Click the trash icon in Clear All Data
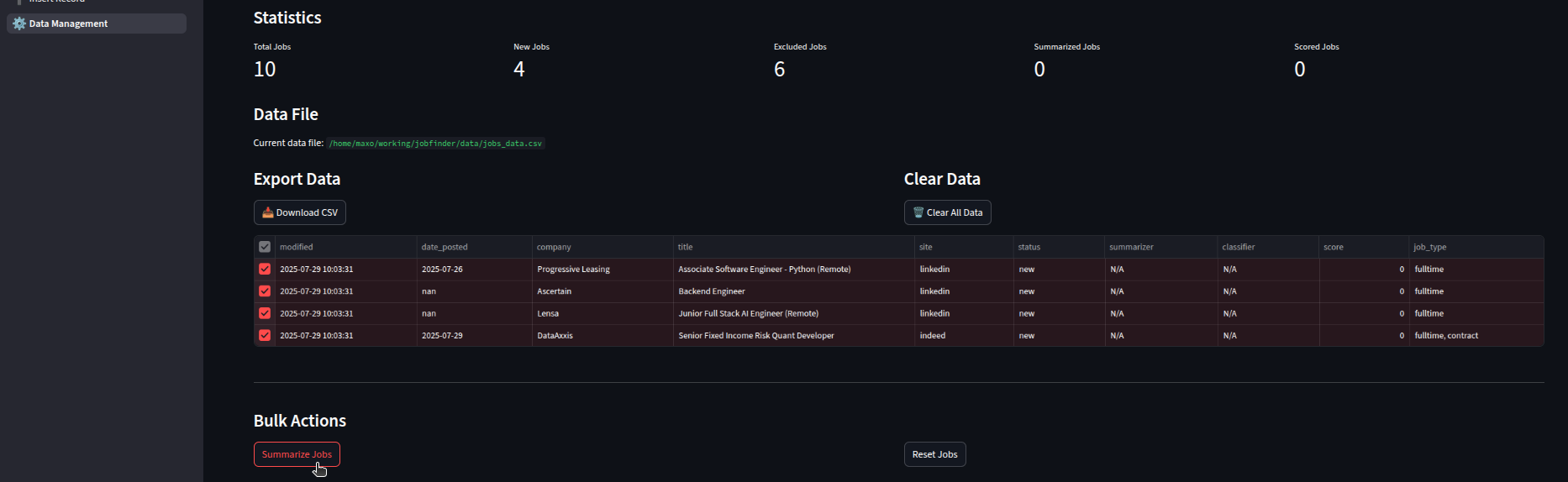1568x482 pixels. [918, 212]
